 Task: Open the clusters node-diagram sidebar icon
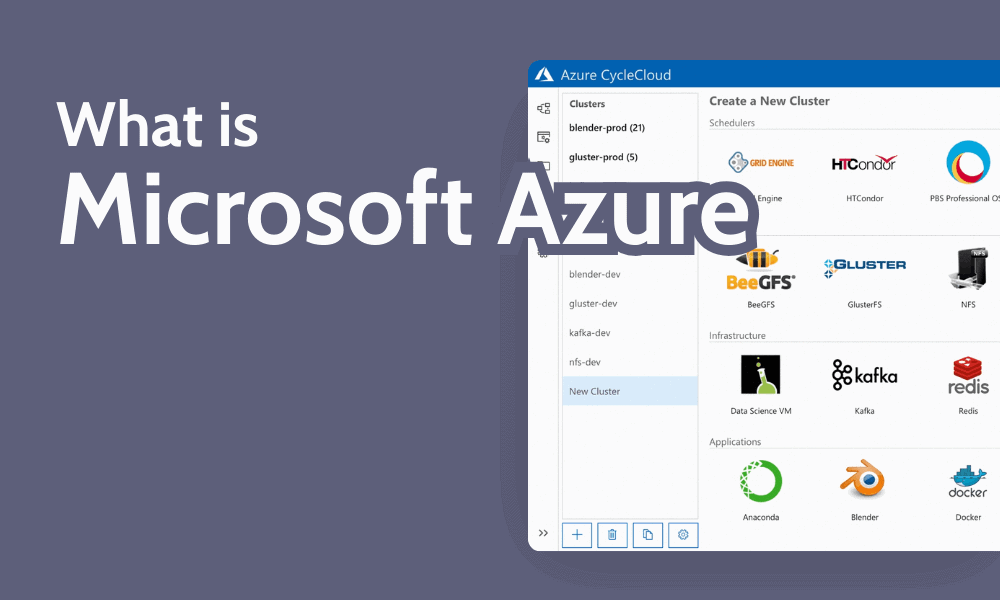click(543, 108)
